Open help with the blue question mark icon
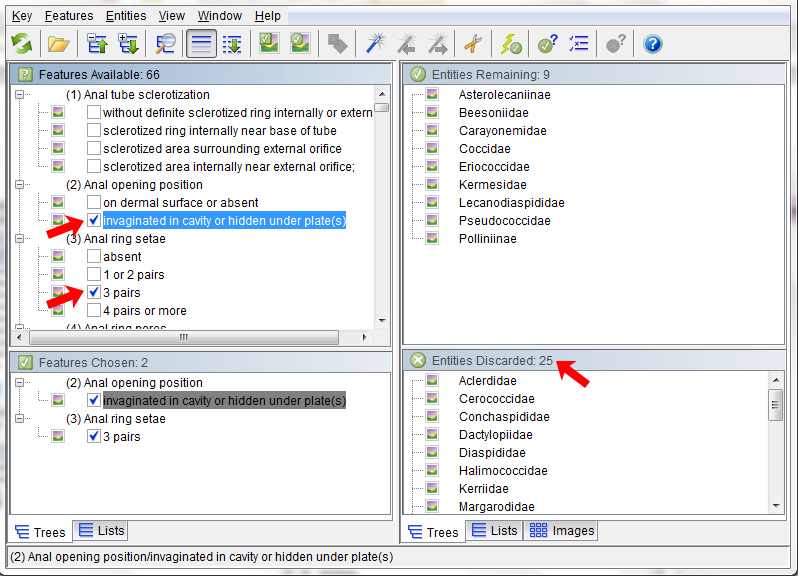Viewport: 798px width, 576px height. [x=652, y=44]
